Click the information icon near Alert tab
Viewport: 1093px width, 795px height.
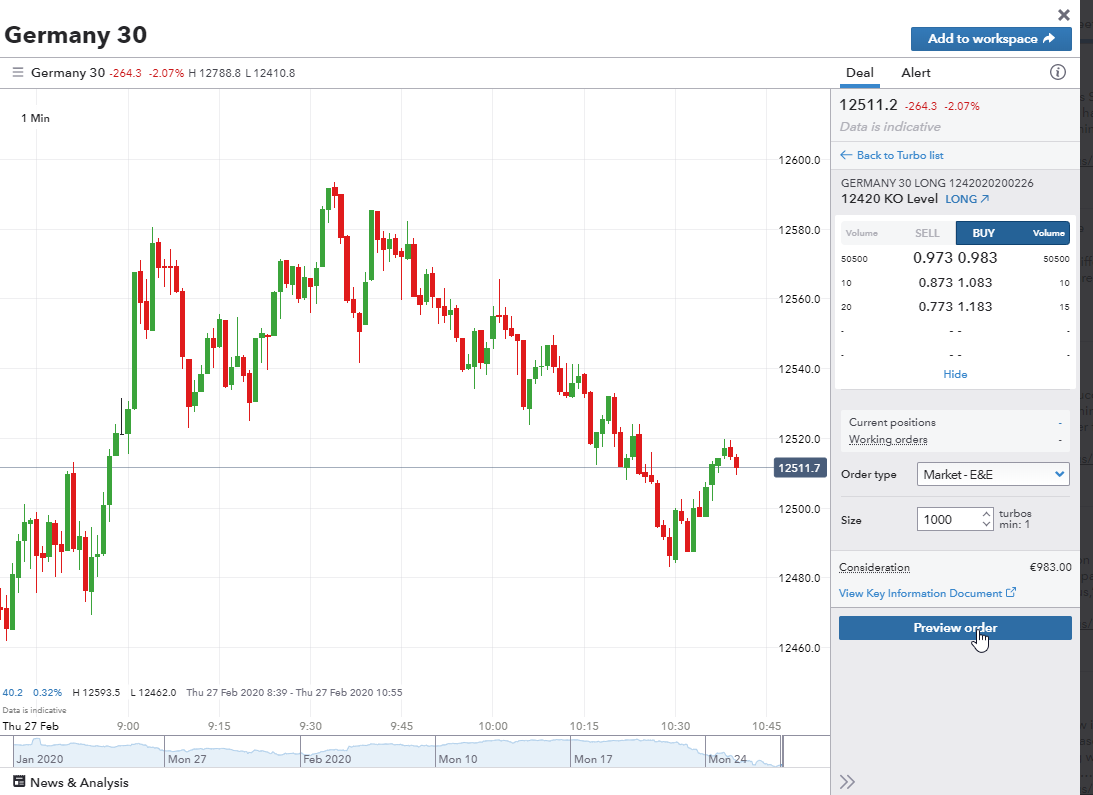pyautogui.click(x=1057, y=73)
